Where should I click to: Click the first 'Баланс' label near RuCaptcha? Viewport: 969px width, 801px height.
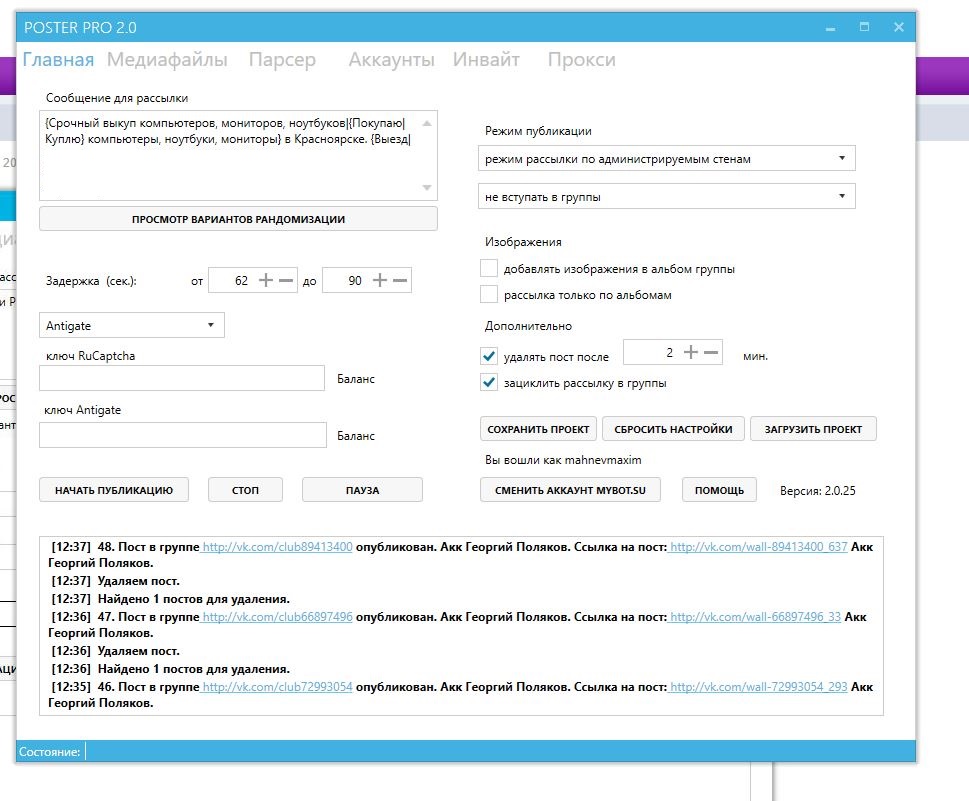356,379
